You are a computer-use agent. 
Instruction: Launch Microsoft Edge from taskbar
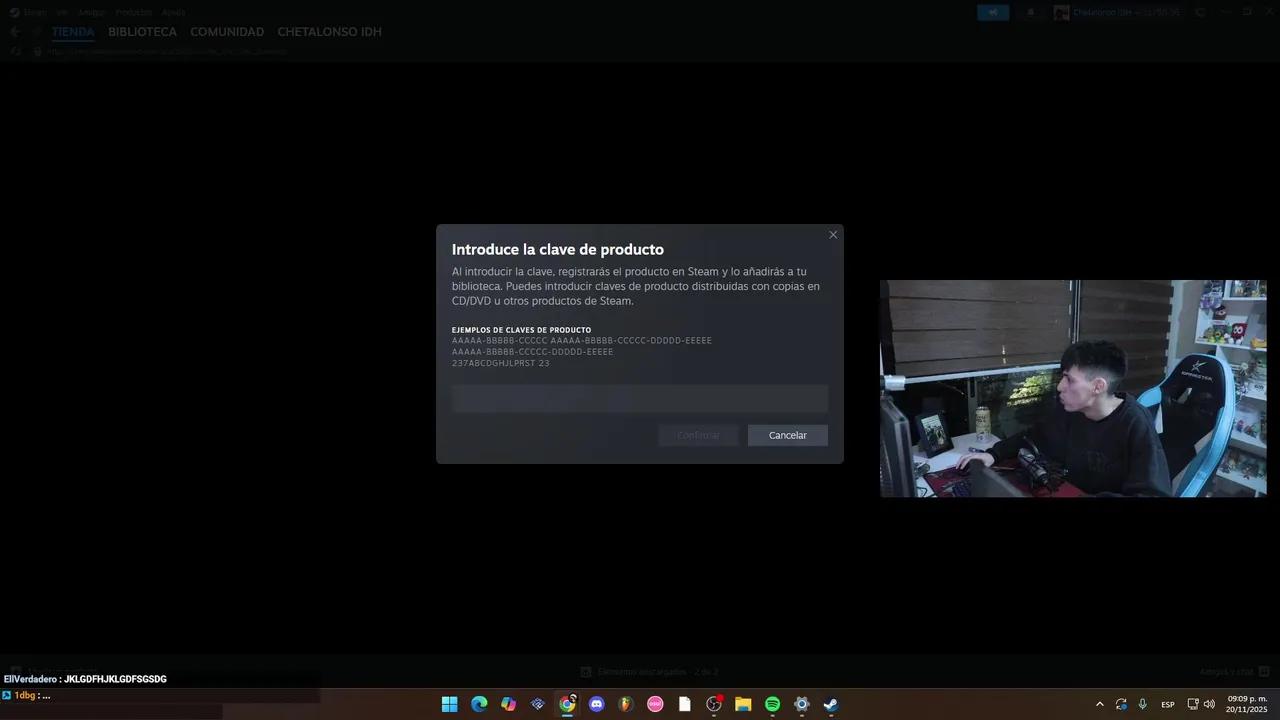(x=479, y=704)
